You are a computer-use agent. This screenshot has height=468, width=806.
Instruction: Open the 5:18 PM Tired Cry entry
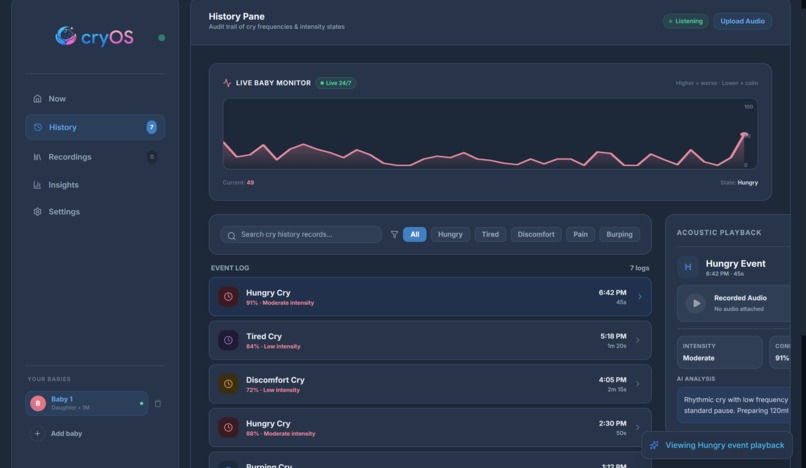point(430,340)
